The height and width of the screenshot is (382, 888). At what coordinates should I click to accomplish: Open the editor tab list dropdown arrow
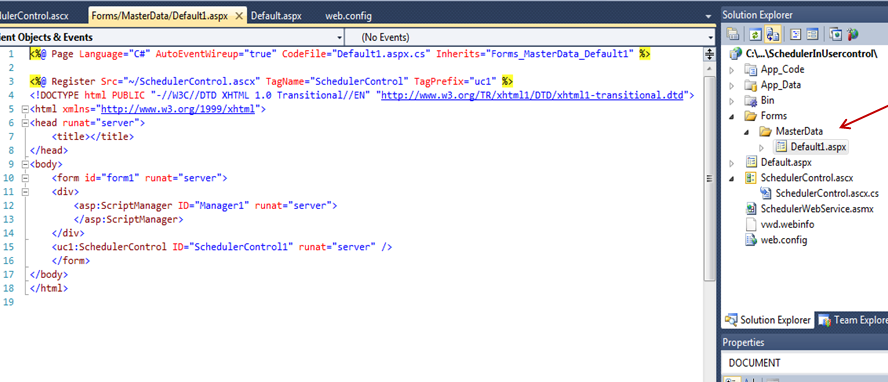point(708,16)
